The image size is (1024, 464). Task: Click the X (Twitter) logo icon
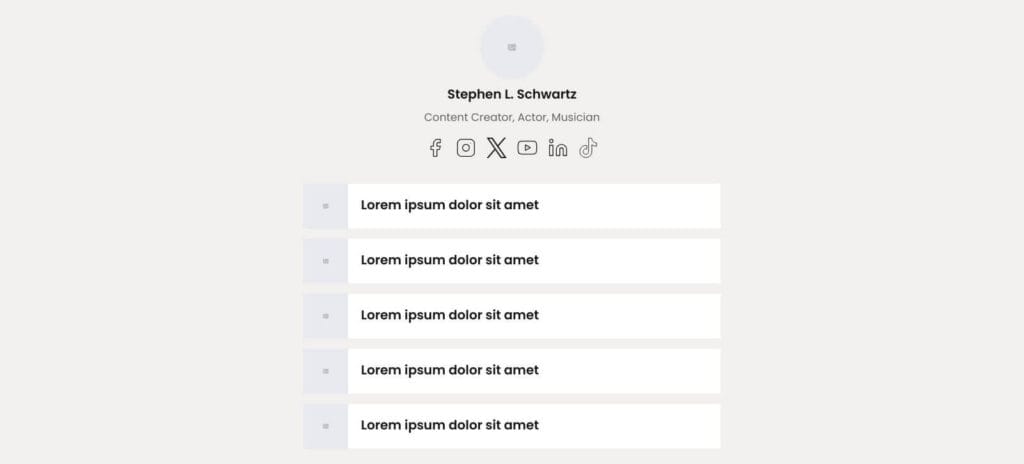[x=496, y=148]
